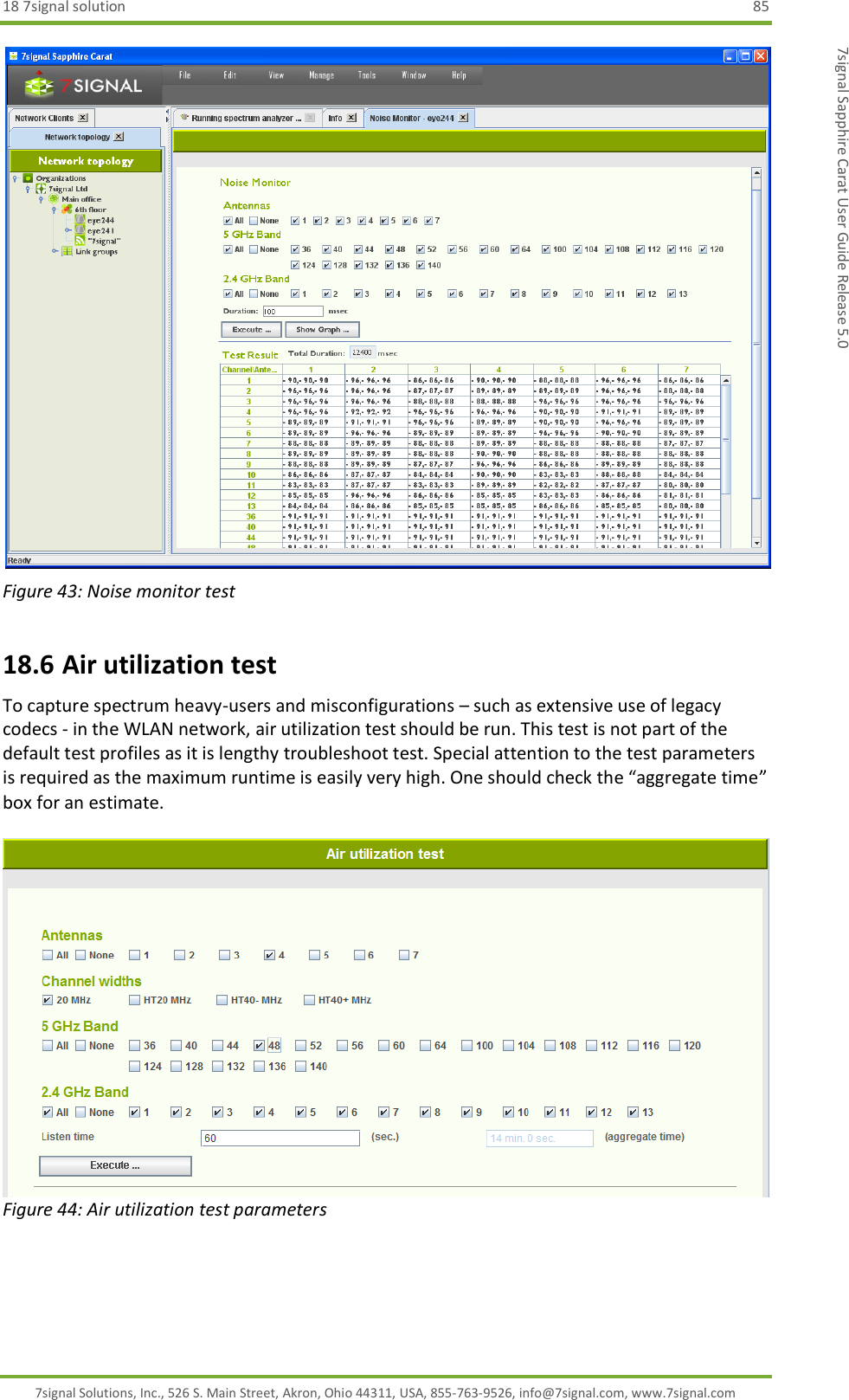Click the Total Duration value field
This screenshot has width=849, height=1400.
pyautogui.click(x=363, y=353)
